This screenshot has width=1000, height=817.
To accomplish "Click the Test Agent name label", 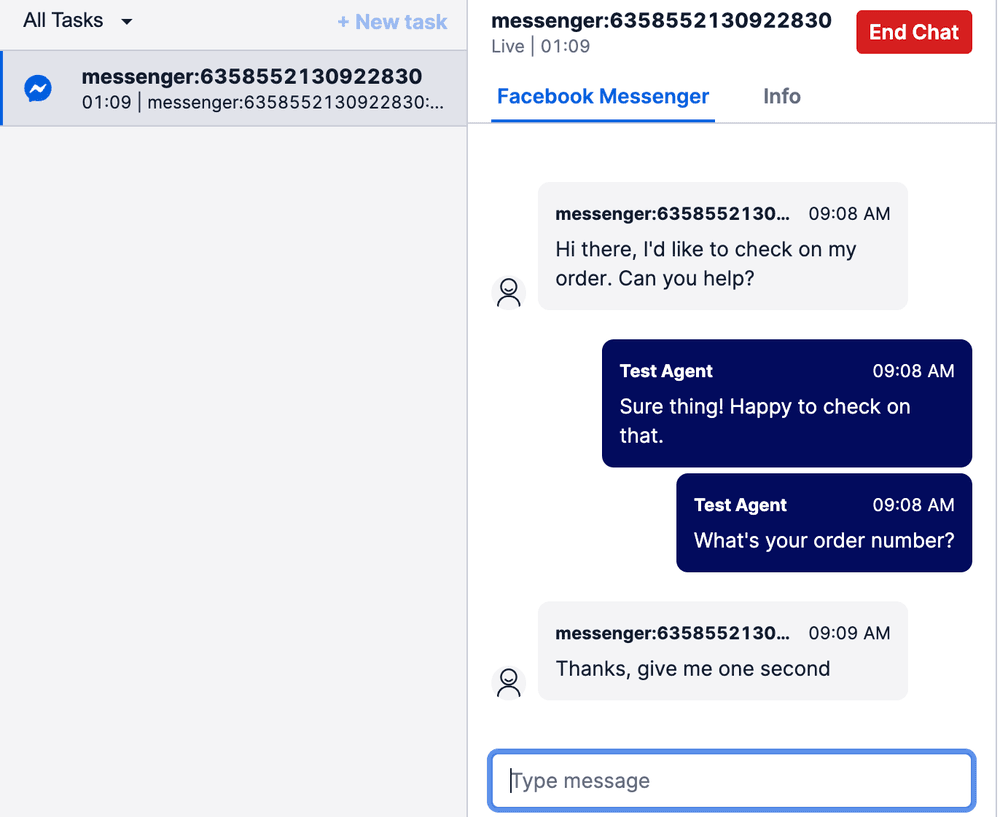I will tap(666, 371).
